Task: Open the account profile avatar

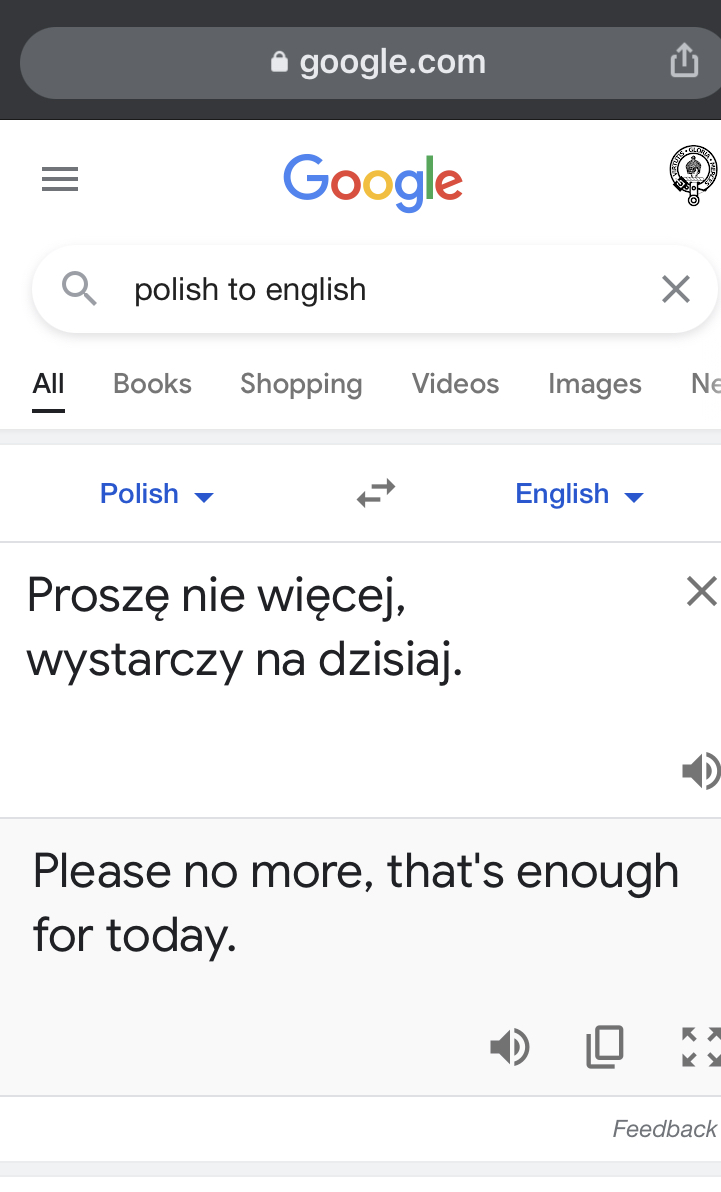Action: pyautogui.click(x=693, y=176)
